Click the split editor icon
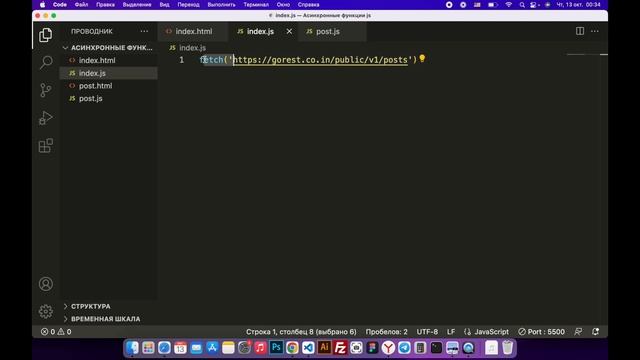 click(580, 31)
